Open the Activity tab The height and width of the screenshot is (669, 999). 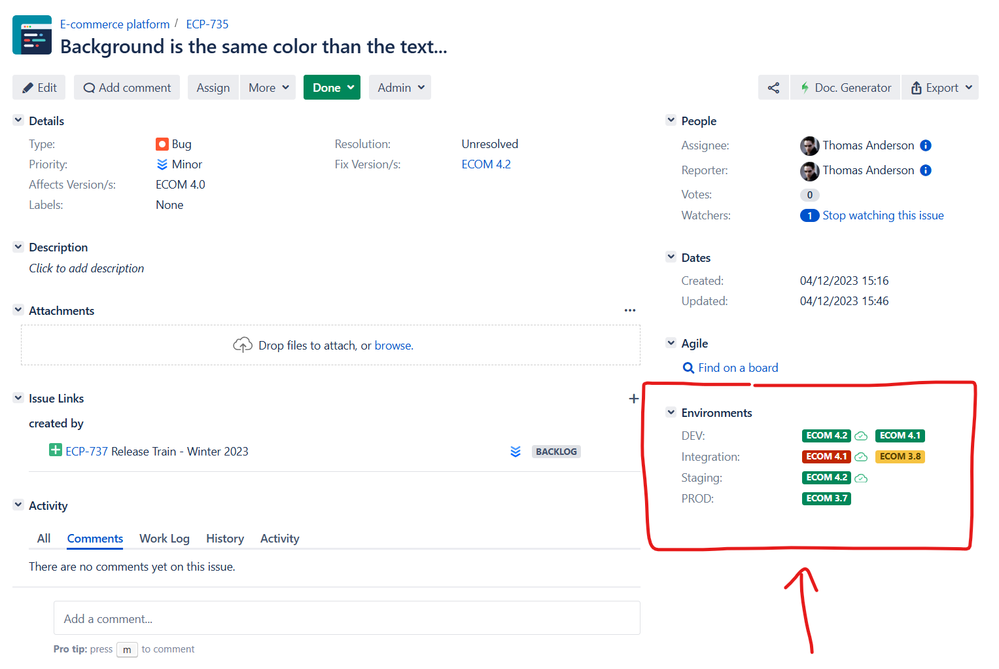coord(280,538)
